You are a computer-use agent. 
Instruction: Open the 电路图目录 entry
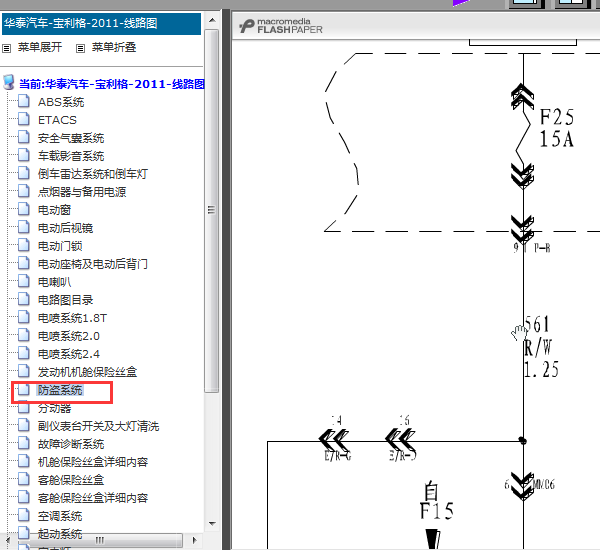(x=65, y=300)
